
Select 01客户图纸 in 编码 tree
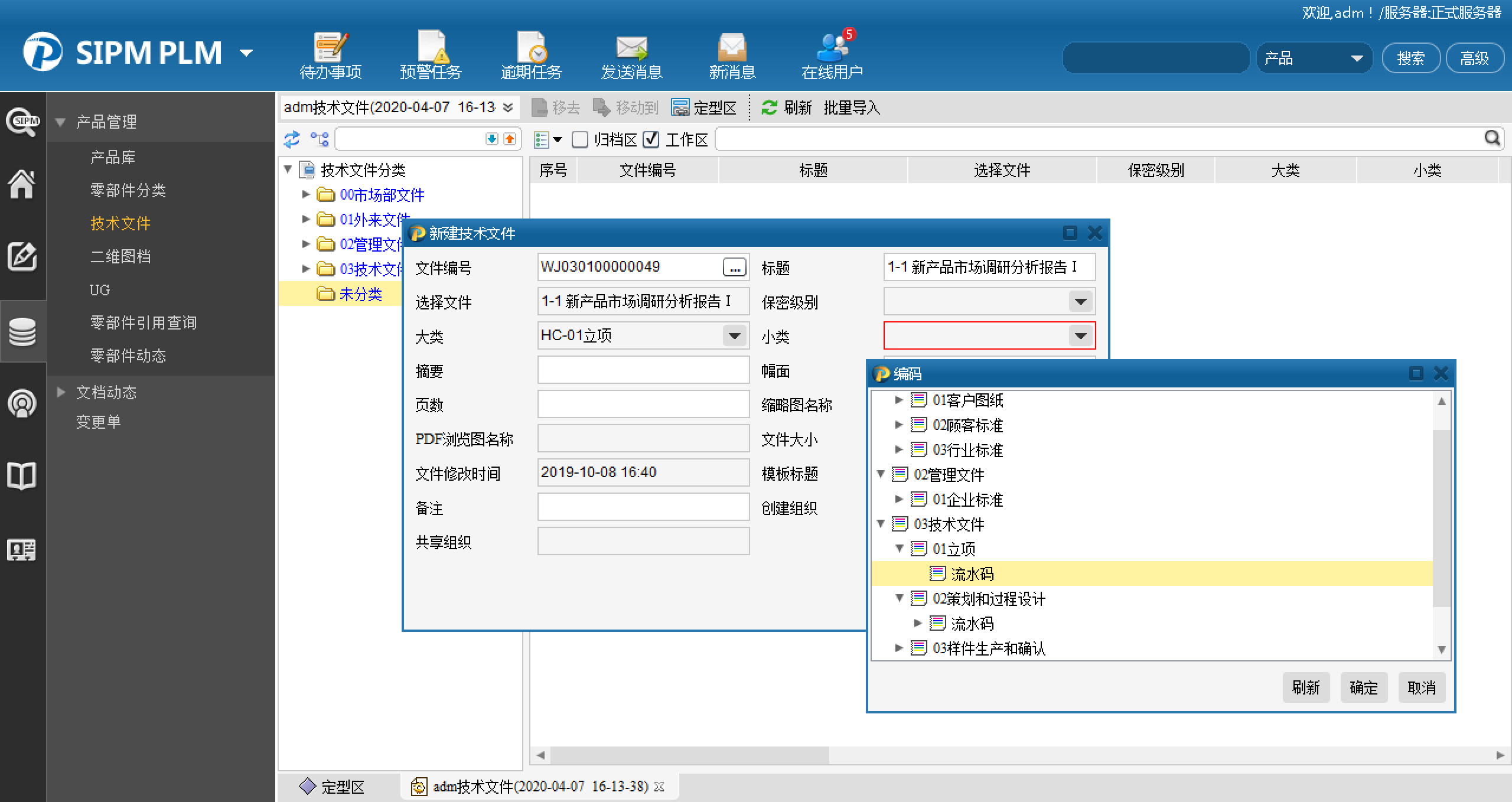point(967,400)
